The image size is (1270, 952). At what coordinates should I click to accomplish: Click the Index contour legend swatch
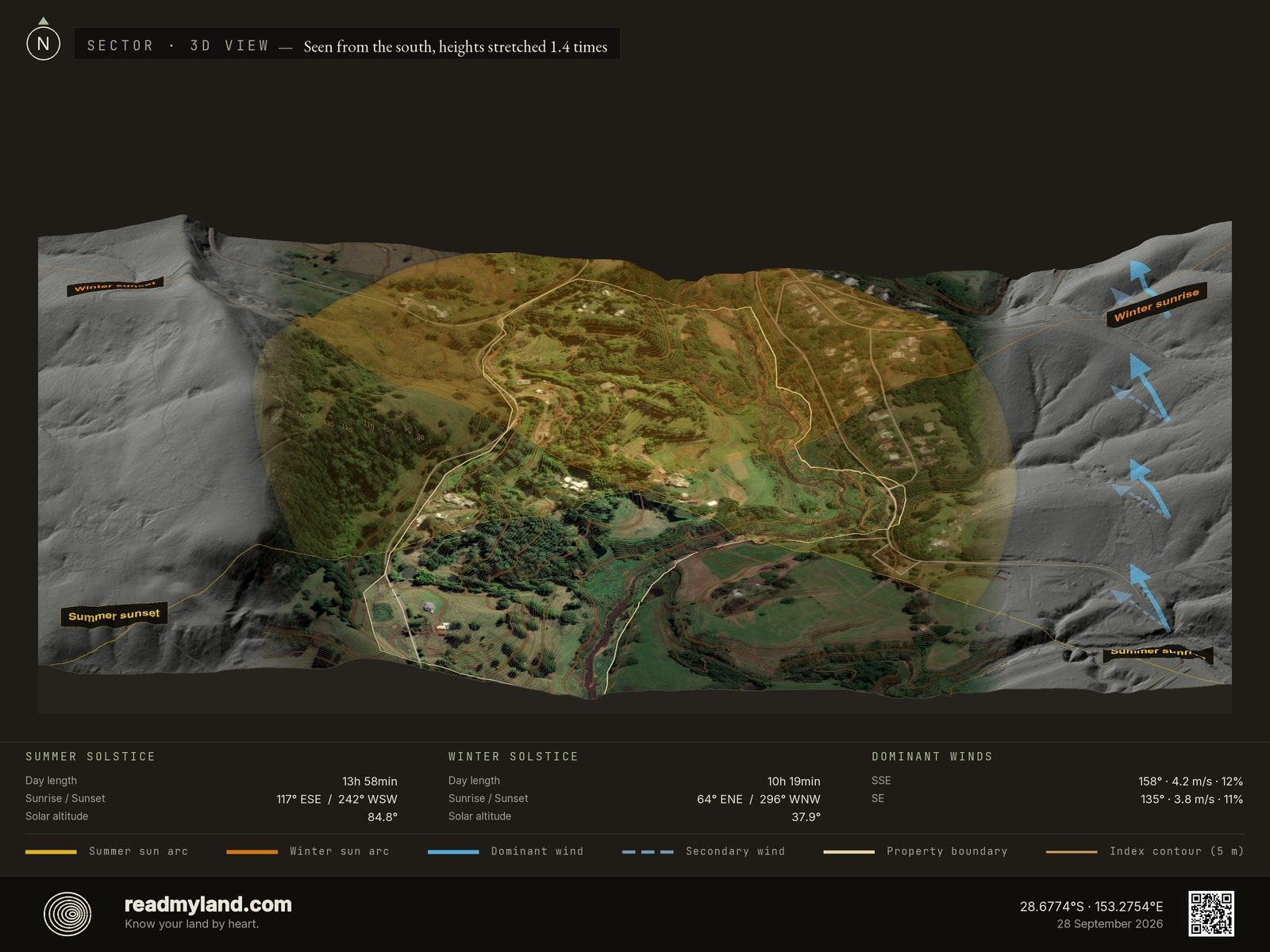click(x=1072, y=851)
